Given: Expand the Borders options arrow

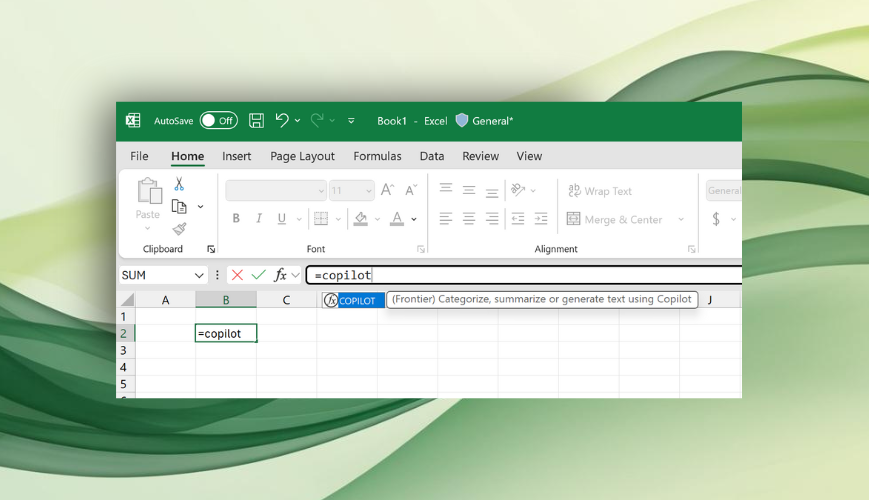Looking at the screenshot, I should coord(338,219).
